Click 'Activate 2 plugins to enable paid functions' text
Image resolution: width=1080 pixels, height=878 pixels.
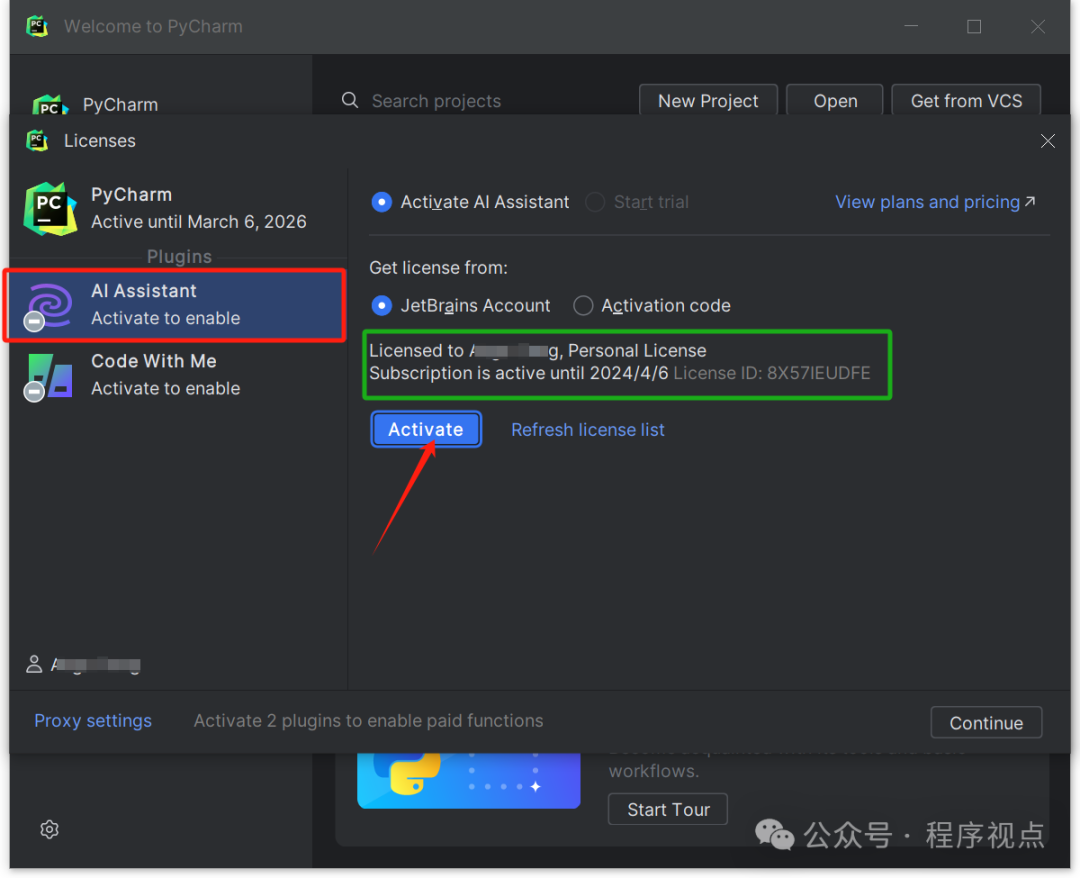(x=368, y=721)
